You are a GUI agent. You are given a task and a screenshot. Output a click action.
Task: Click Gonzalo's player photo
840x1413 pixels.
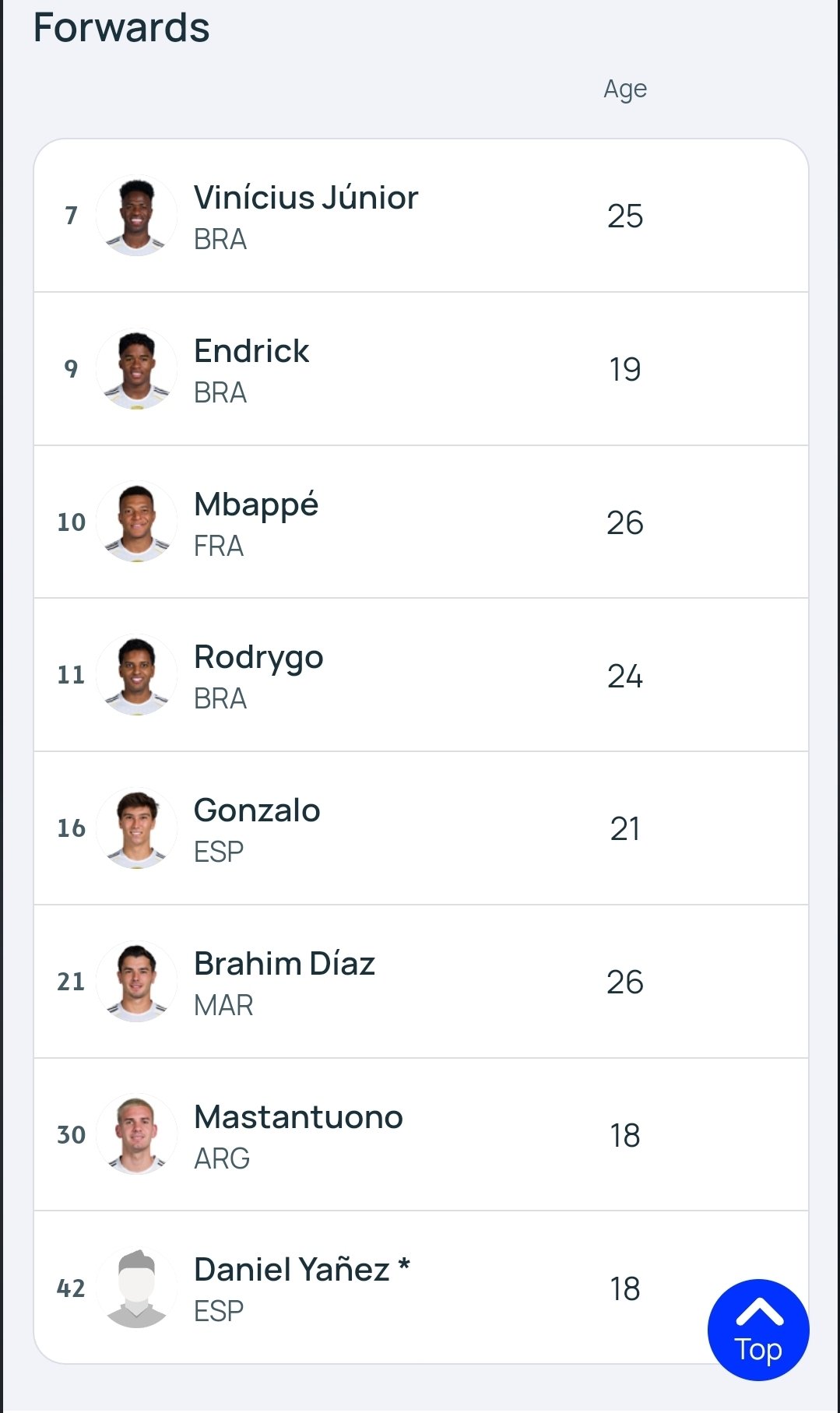tap(136, 828)
